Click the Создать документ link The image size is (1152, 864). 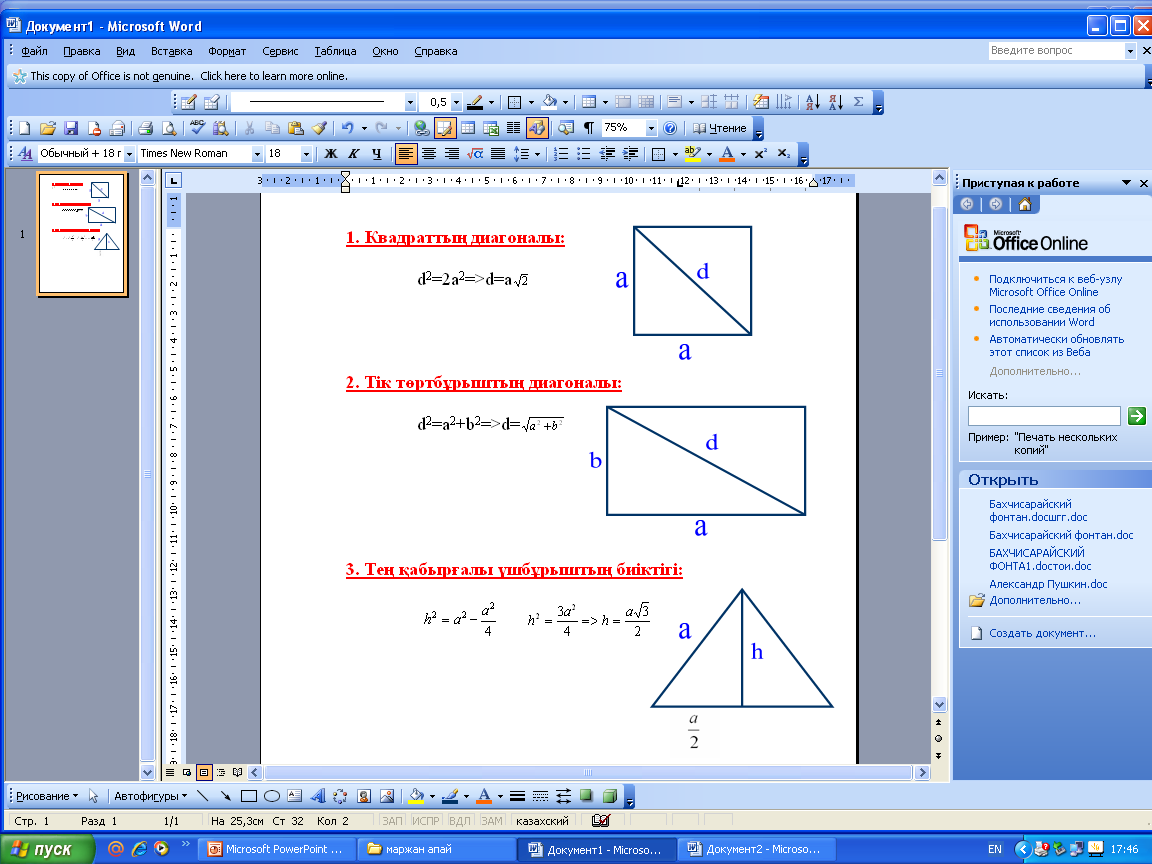coord(1042,633)
